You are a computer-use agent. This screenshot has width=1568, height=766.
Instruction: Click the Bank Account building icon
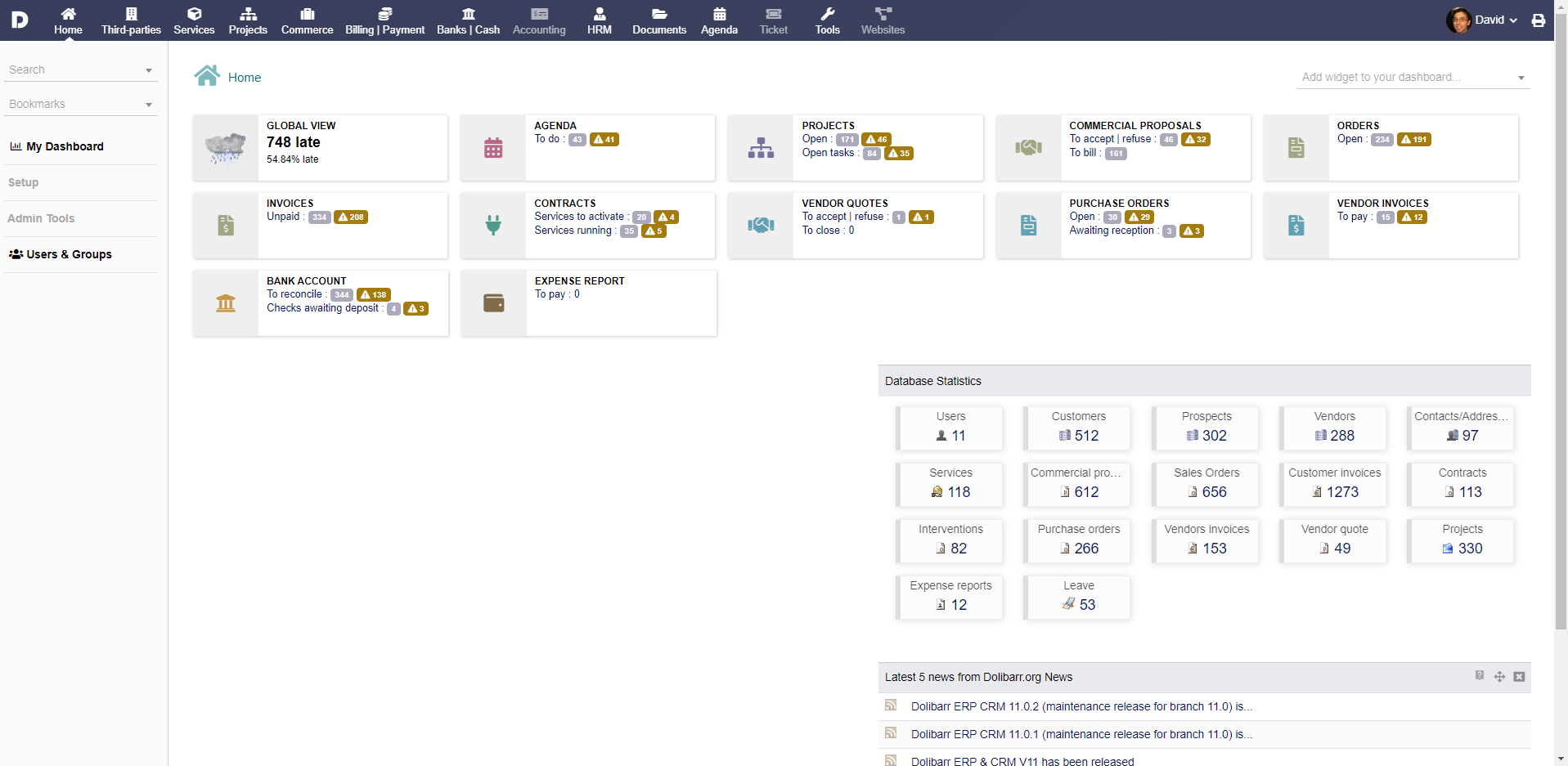(x=226, y=303)
